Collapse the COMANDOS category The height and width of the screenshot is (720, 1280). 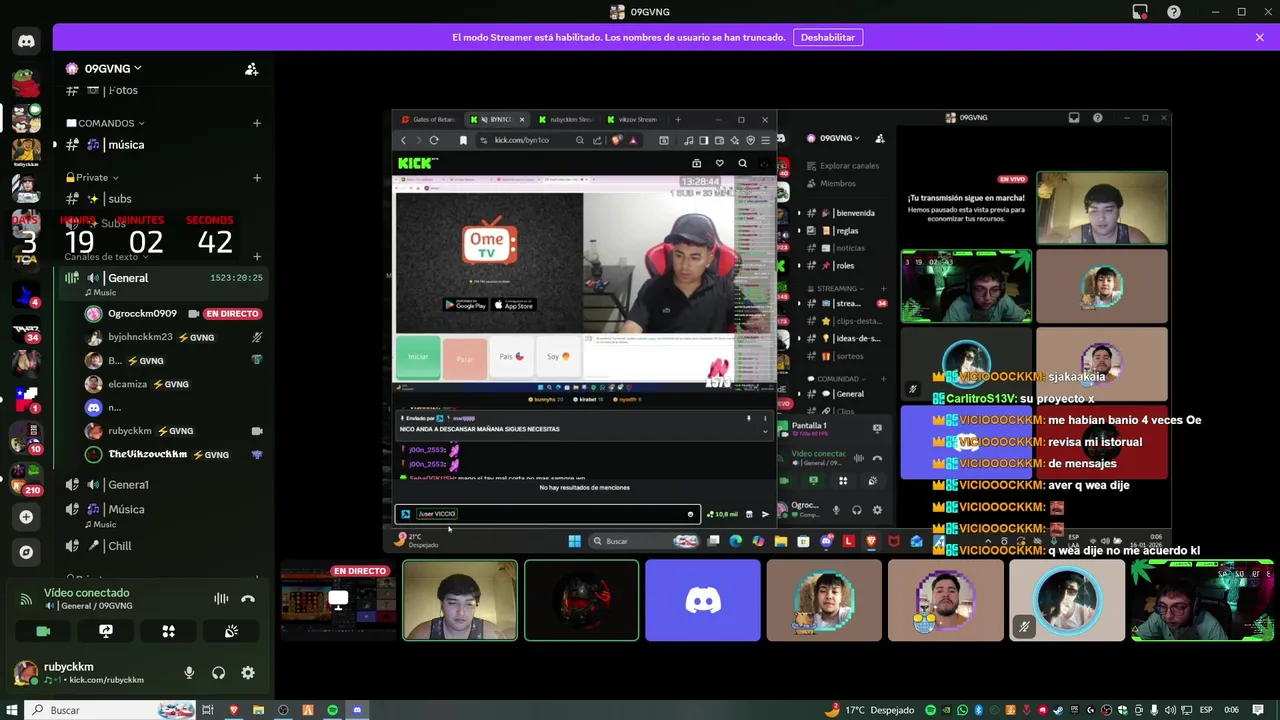click(x=106, y=123)
